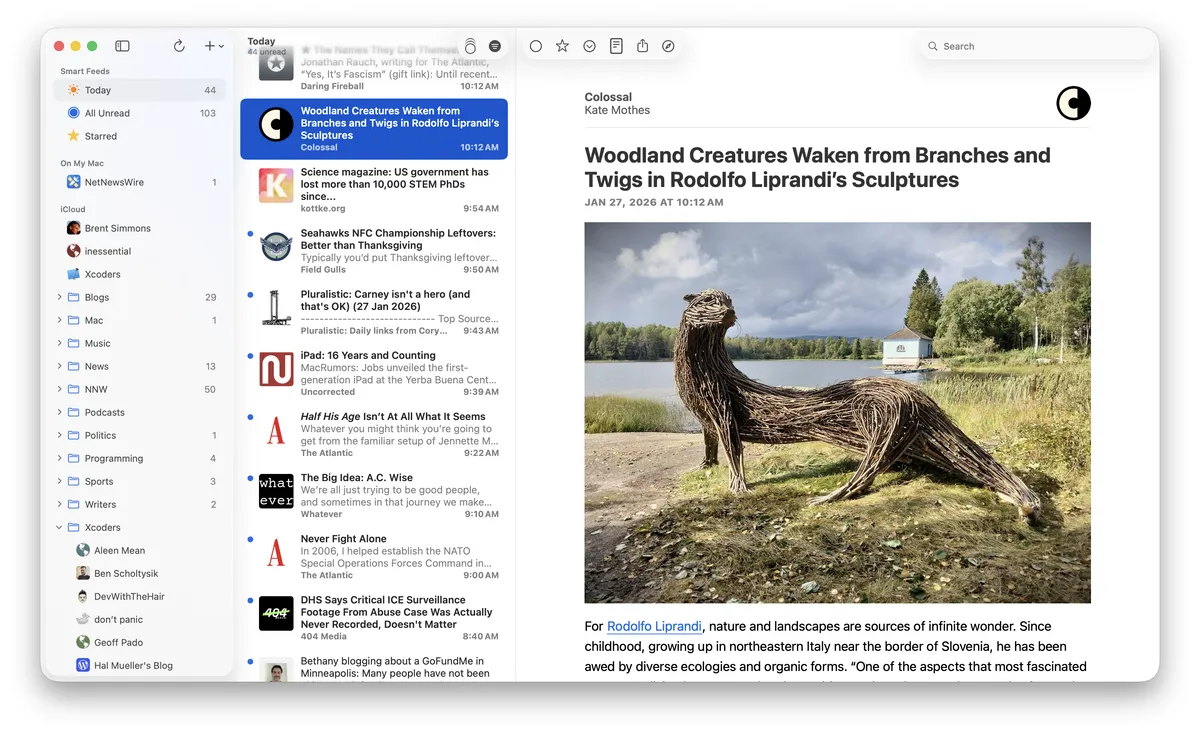Toggle star on current article
The width and height of the screenshot is (1200, 735).
(x=562, y=46)
